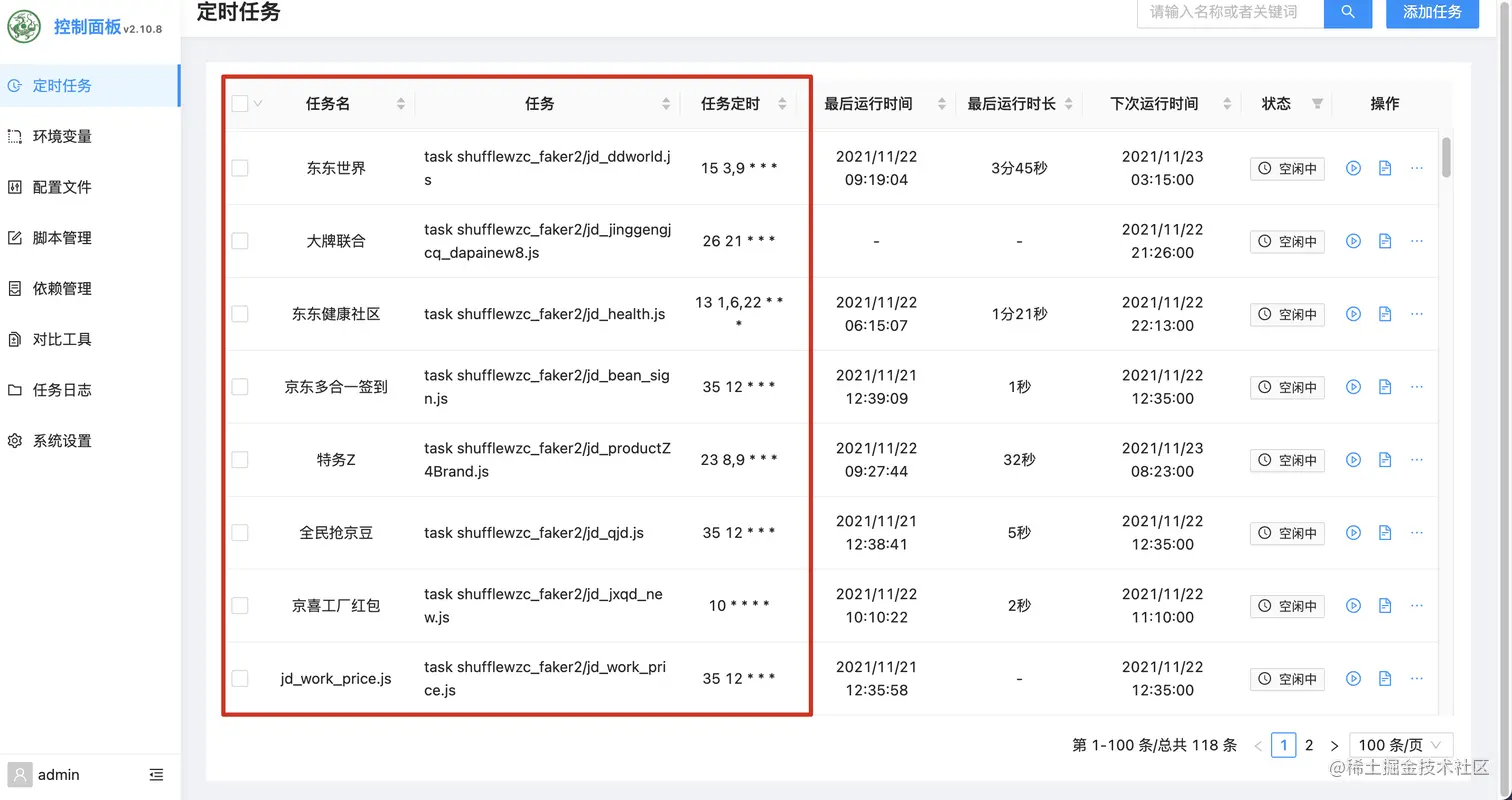Screen dimensions: 1512x800
Task: View log of 大牌联合 task
Action: pyautogui.click(x=1385, y=241)
